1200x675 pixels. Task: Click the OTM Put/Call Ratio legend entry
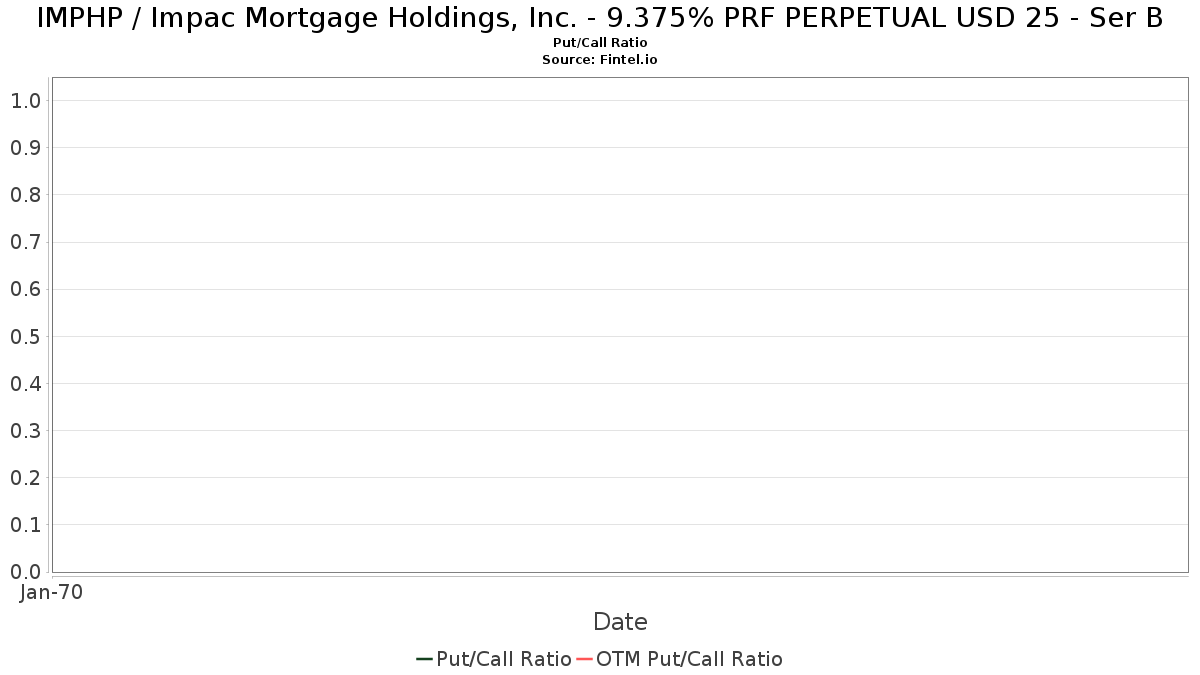680,659
